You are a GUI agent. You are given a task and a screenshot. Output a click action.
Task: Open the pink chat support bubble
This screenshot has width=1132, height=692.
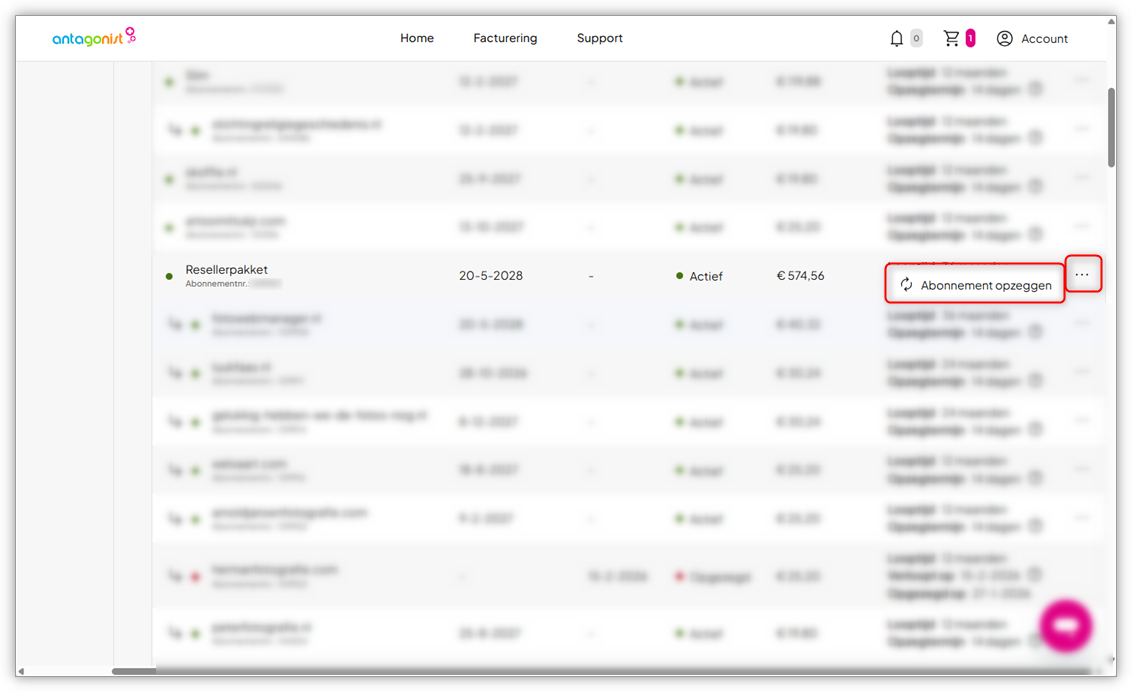pos(1065,626)
